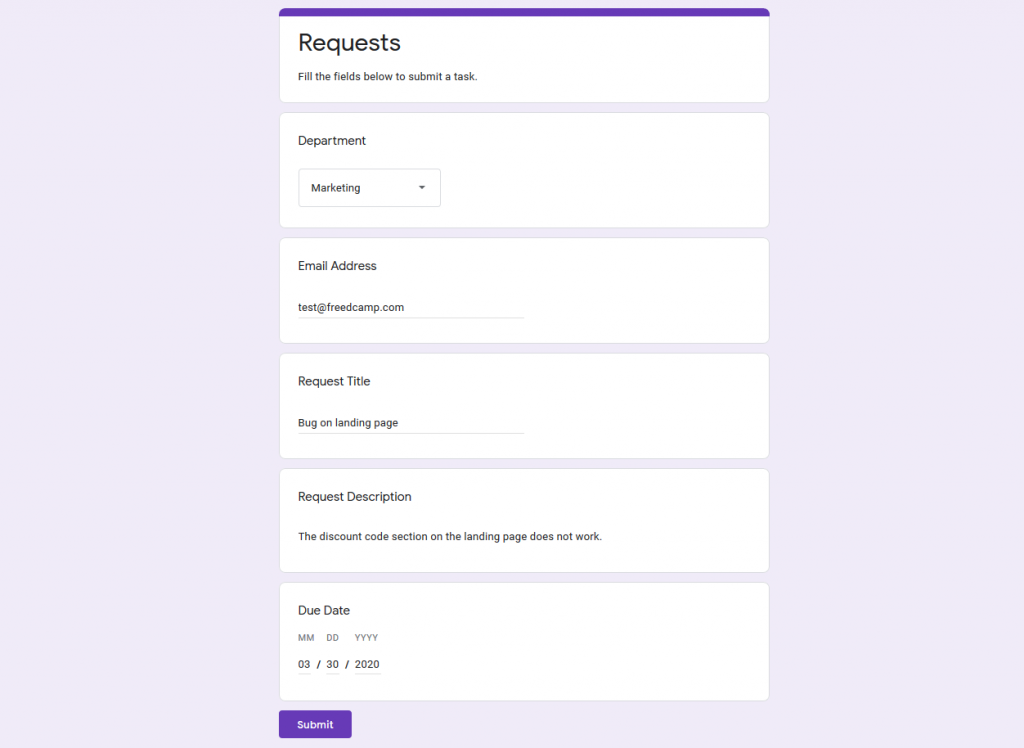This screenshot has width=1024, height=748.
Task: Click the Requests form heading
Action: coord(349,43)
